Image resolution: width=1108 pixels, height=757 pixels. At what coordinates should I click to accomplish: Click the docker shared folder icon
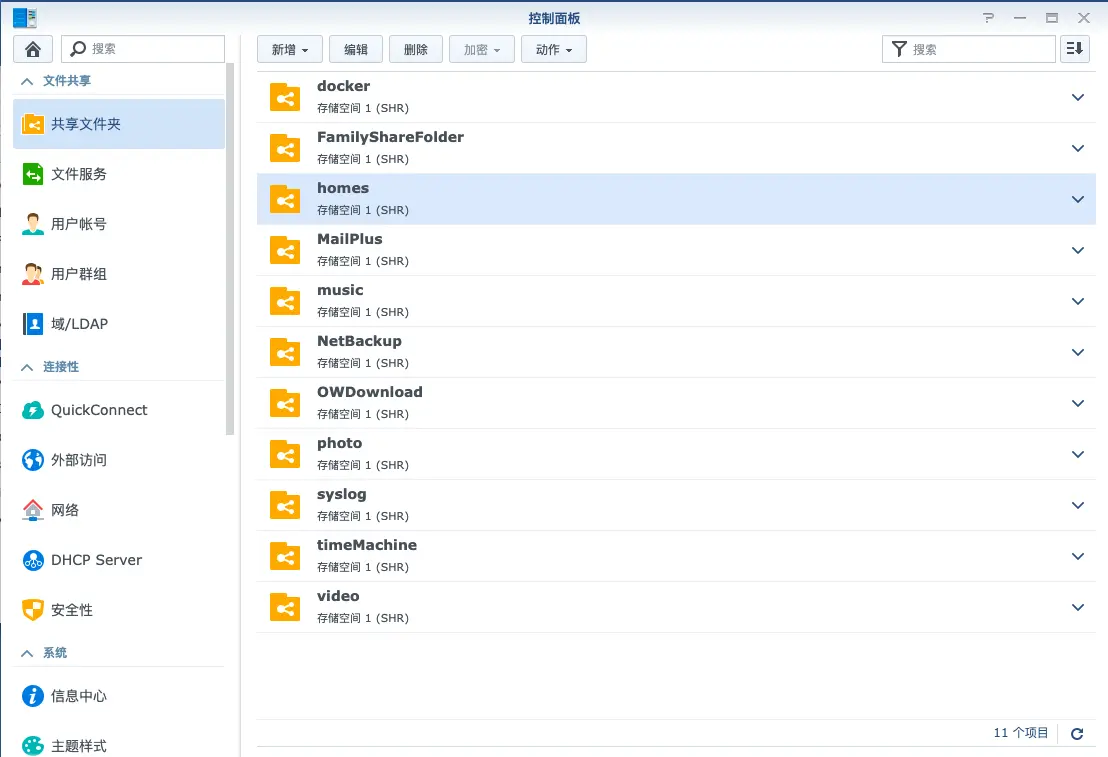(x=285, y=98)
